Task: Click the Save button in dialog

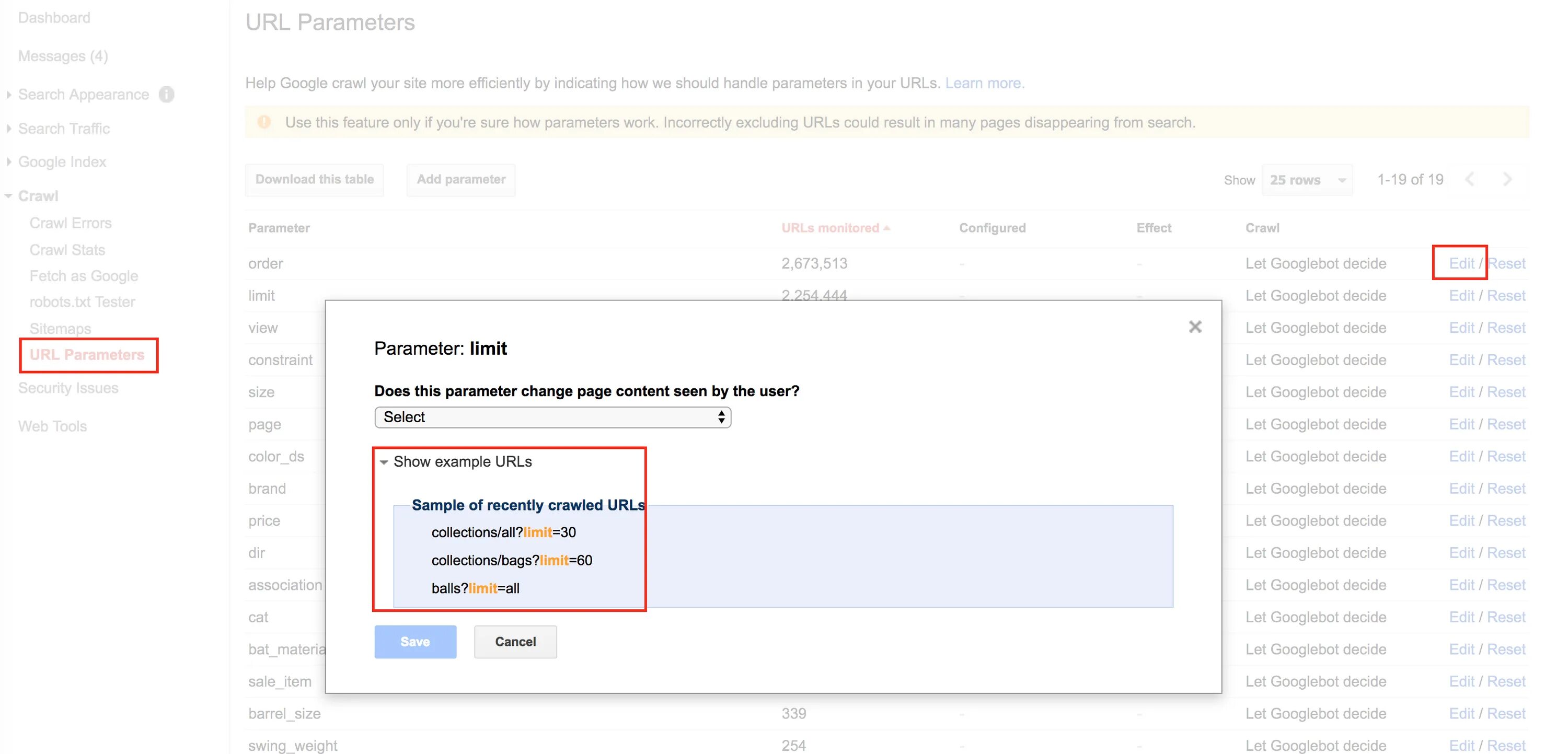Action: (x=415, y=642)
